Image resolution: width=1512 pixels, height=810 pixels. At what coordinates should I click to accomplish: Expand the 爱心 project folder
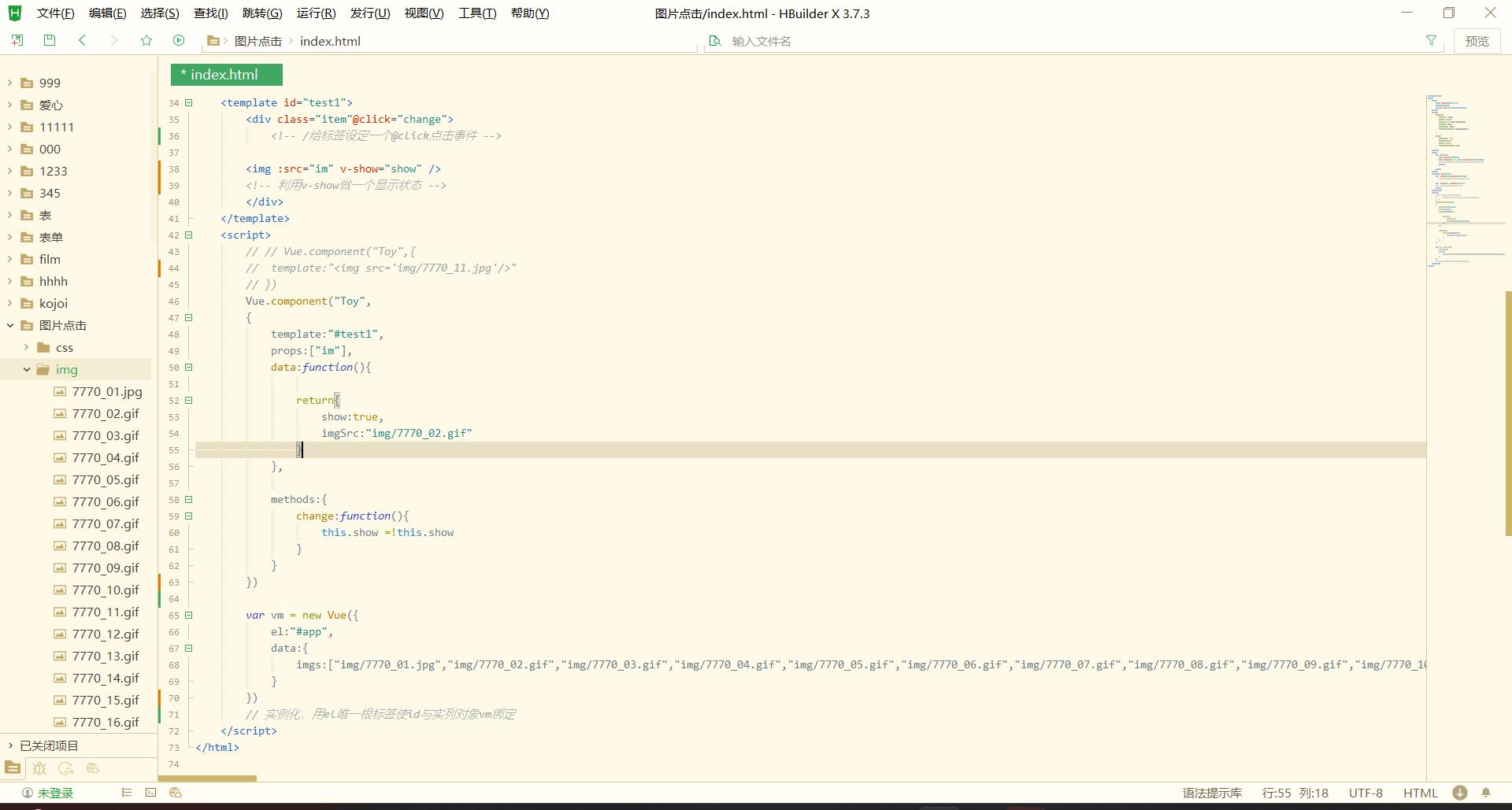click(x=10, y=105)
